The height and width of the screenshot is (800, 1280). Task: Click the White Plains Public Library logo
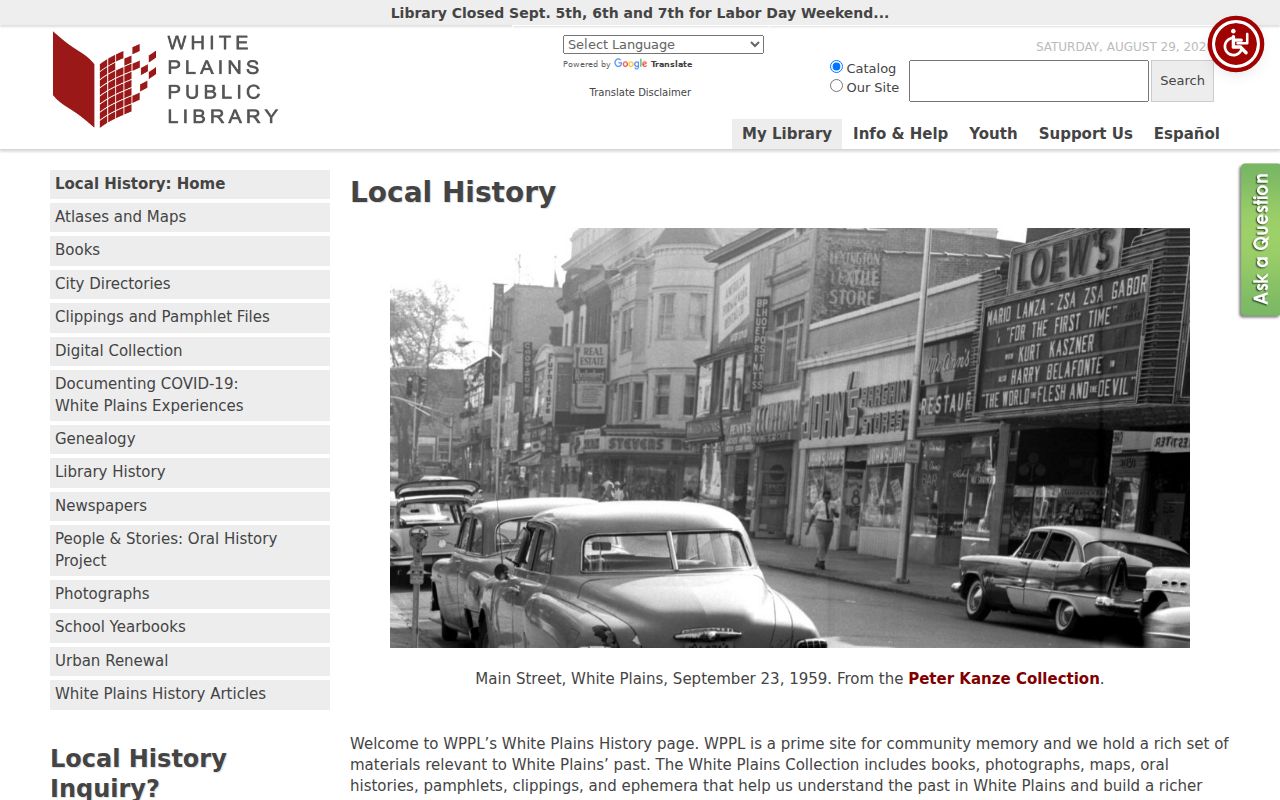point(166,80)
